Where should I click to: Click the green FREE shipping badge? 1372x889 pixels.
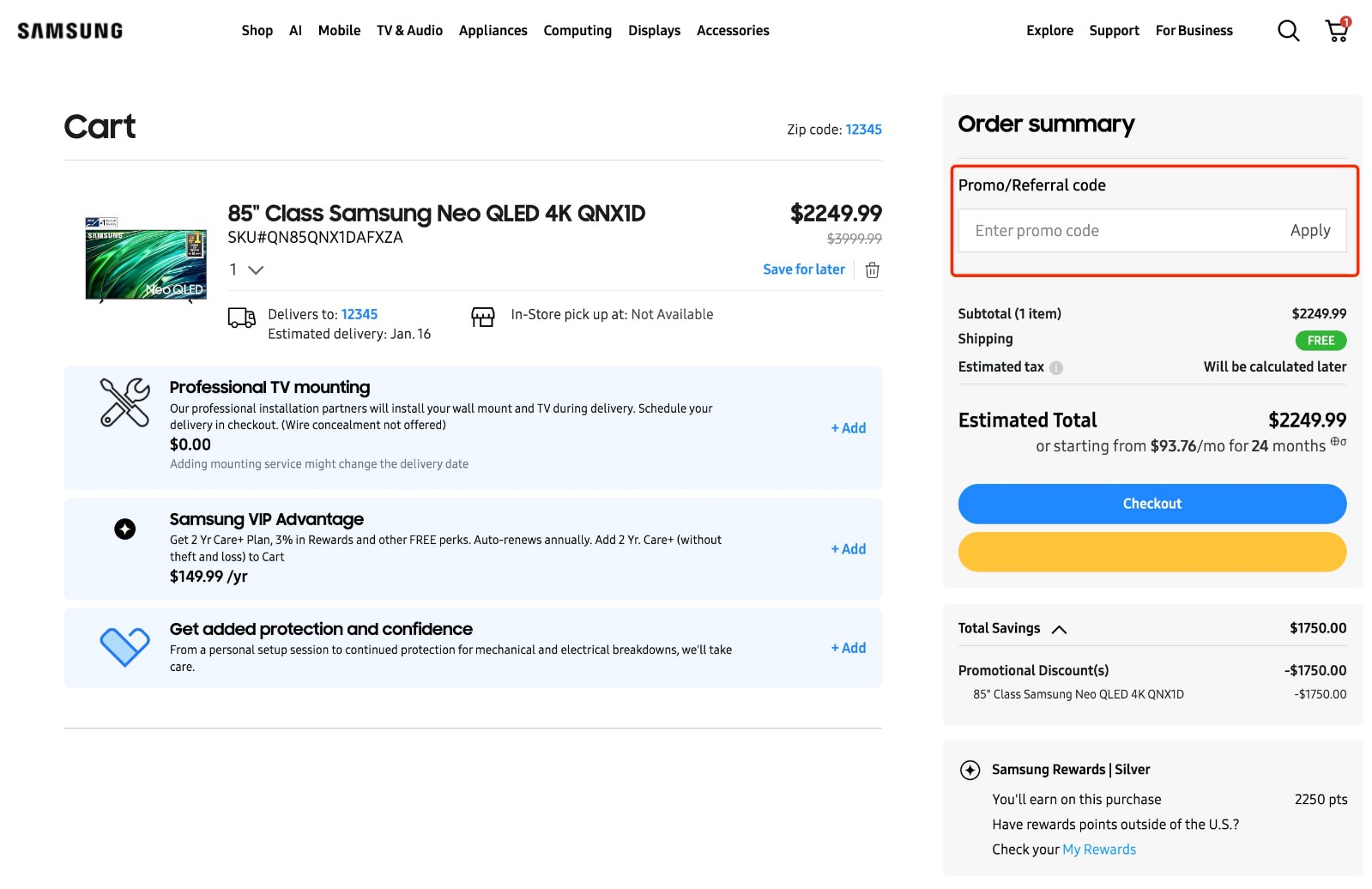click(1321, 342)
